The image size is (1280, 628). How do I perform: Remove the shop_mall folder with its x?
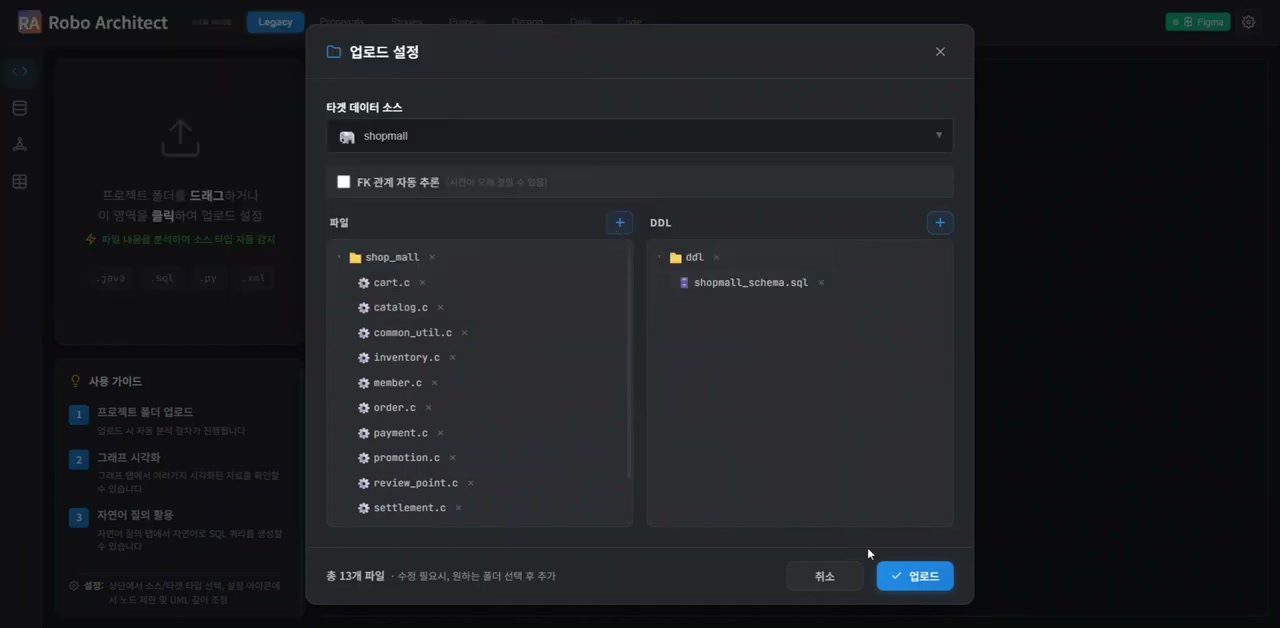tap(432, 258)
